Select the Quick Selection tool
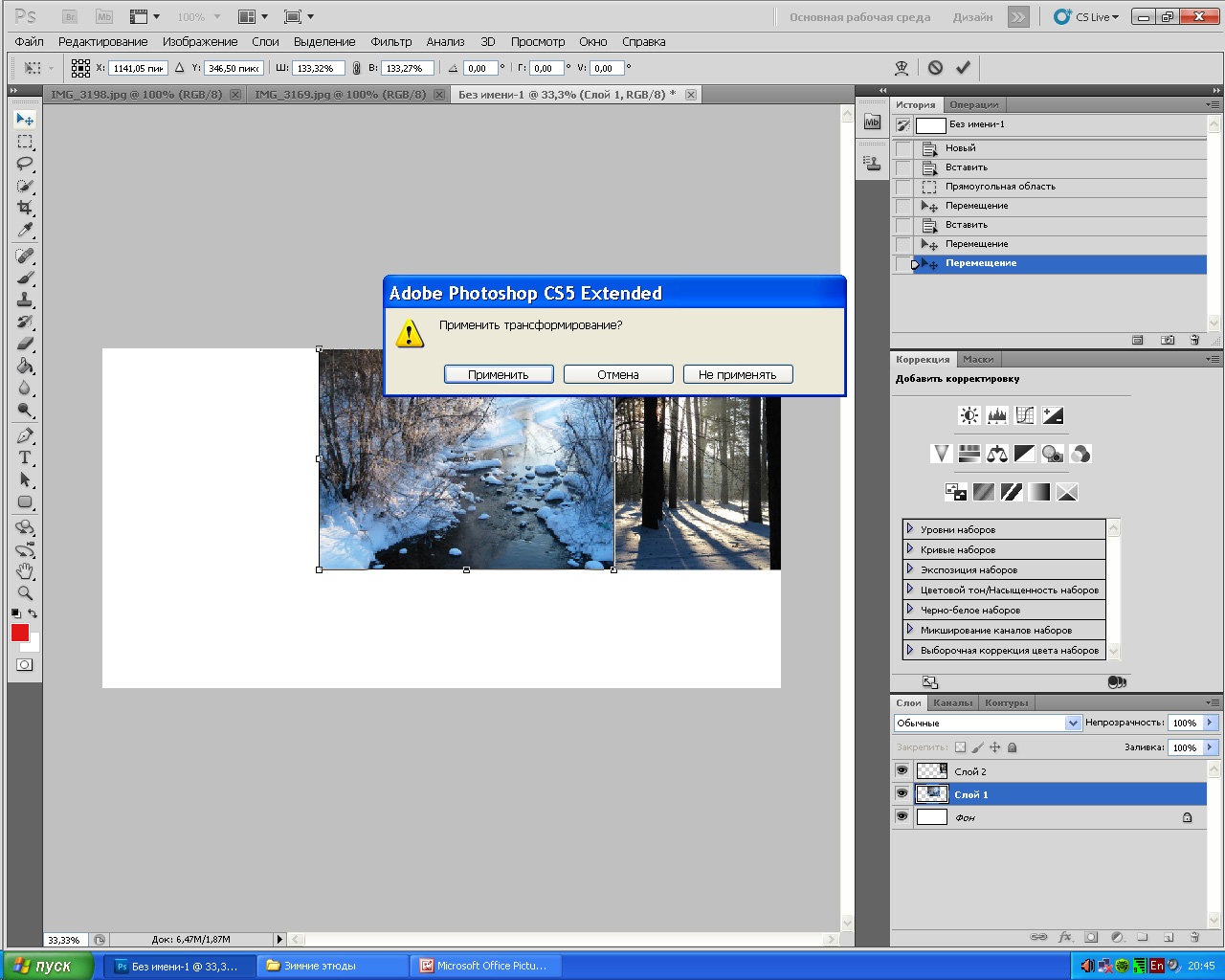The height and width of the screenshot is (980, 1225). (25, 186)
